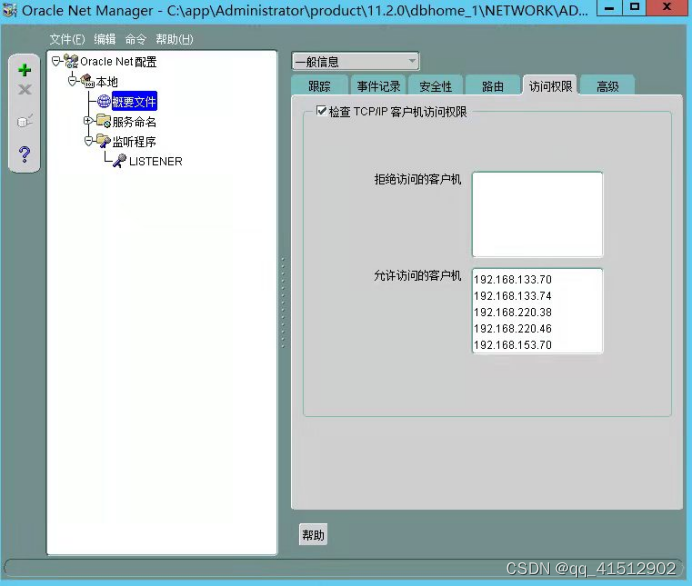
Task: Click the 概要文件 globe icon
Action: [x=104, y=101]
